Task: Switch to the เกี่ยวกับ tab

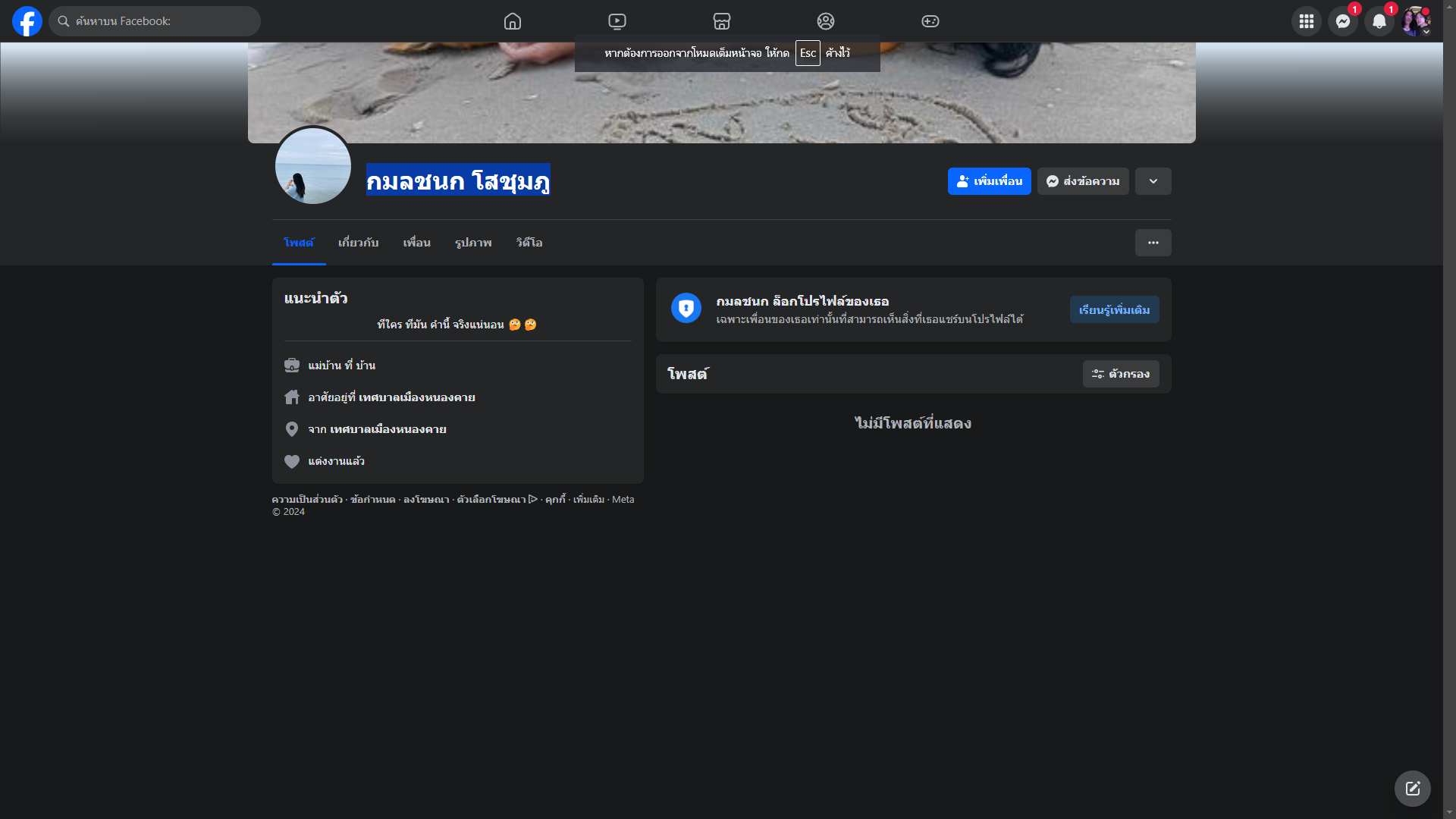Action: (x=358, y=243)
